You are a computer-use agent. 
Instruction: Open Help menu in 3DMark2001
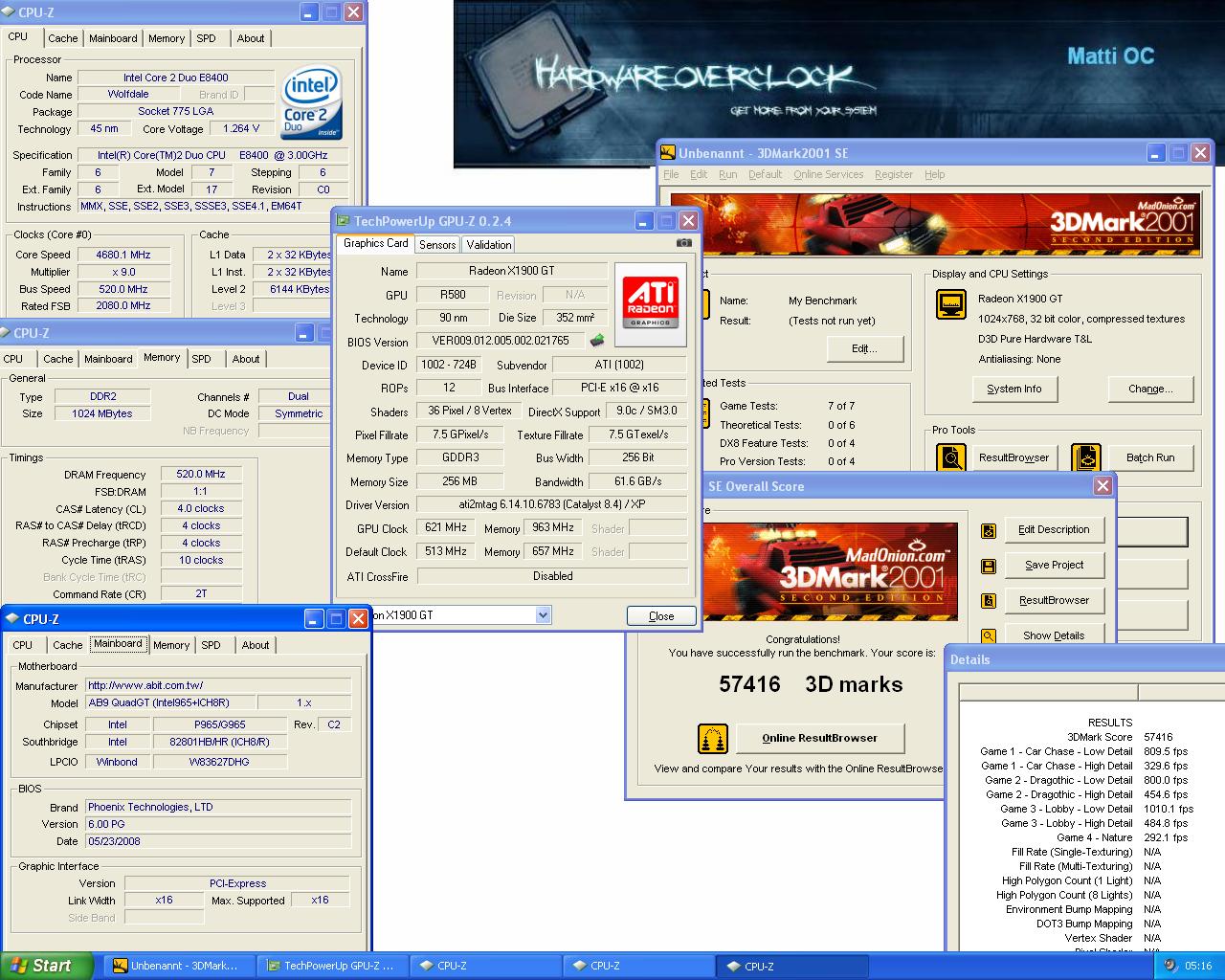[935, 174]
